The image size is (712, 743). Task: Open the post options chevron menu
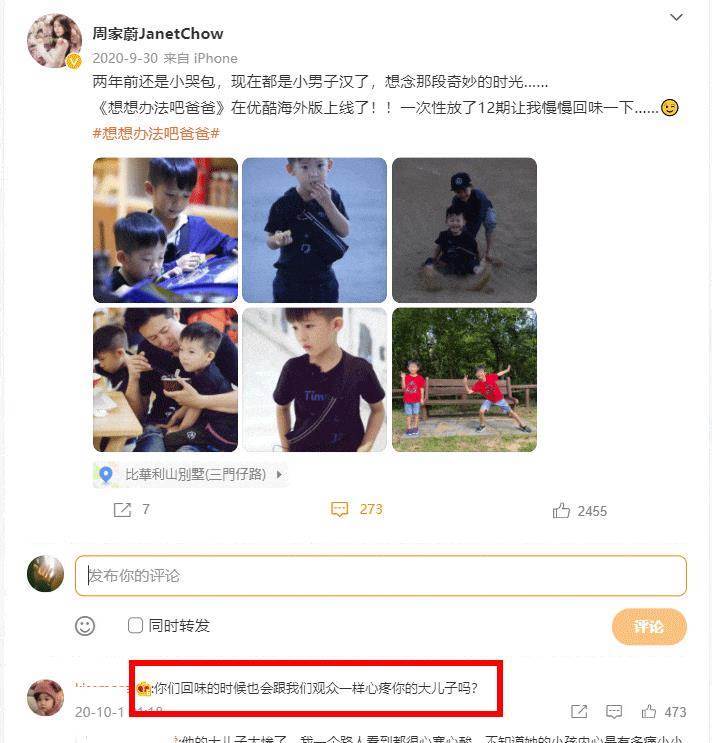[x=676, y=18]
